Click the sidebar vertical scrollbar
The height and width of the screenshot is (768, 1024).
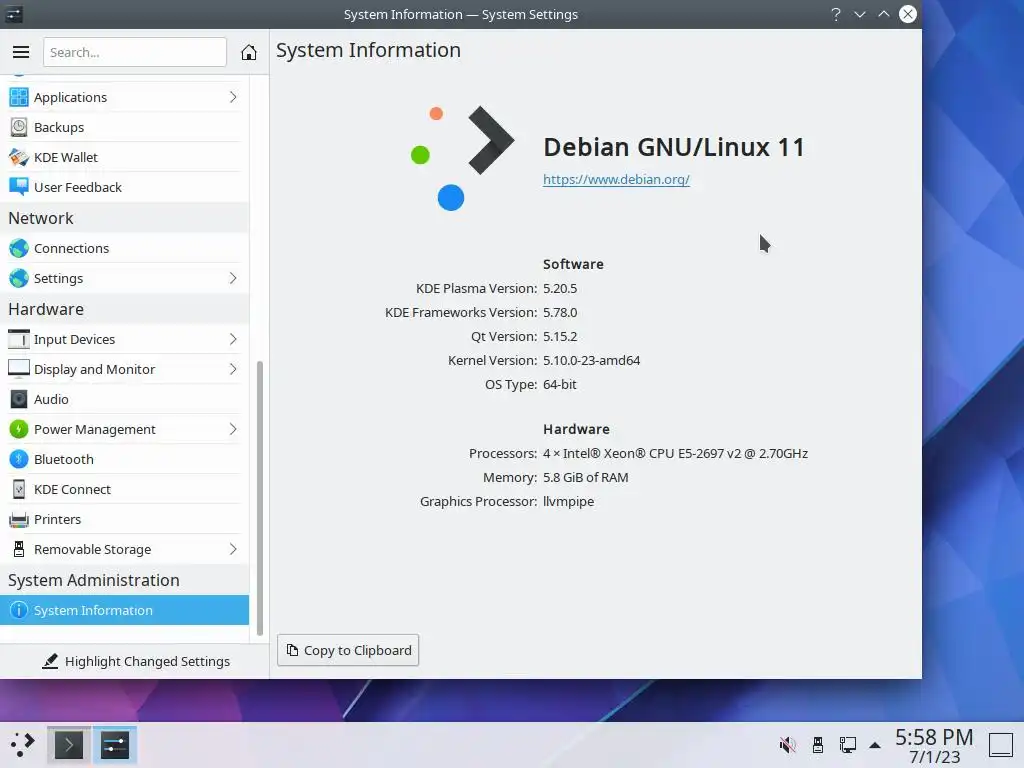point(259,498)
